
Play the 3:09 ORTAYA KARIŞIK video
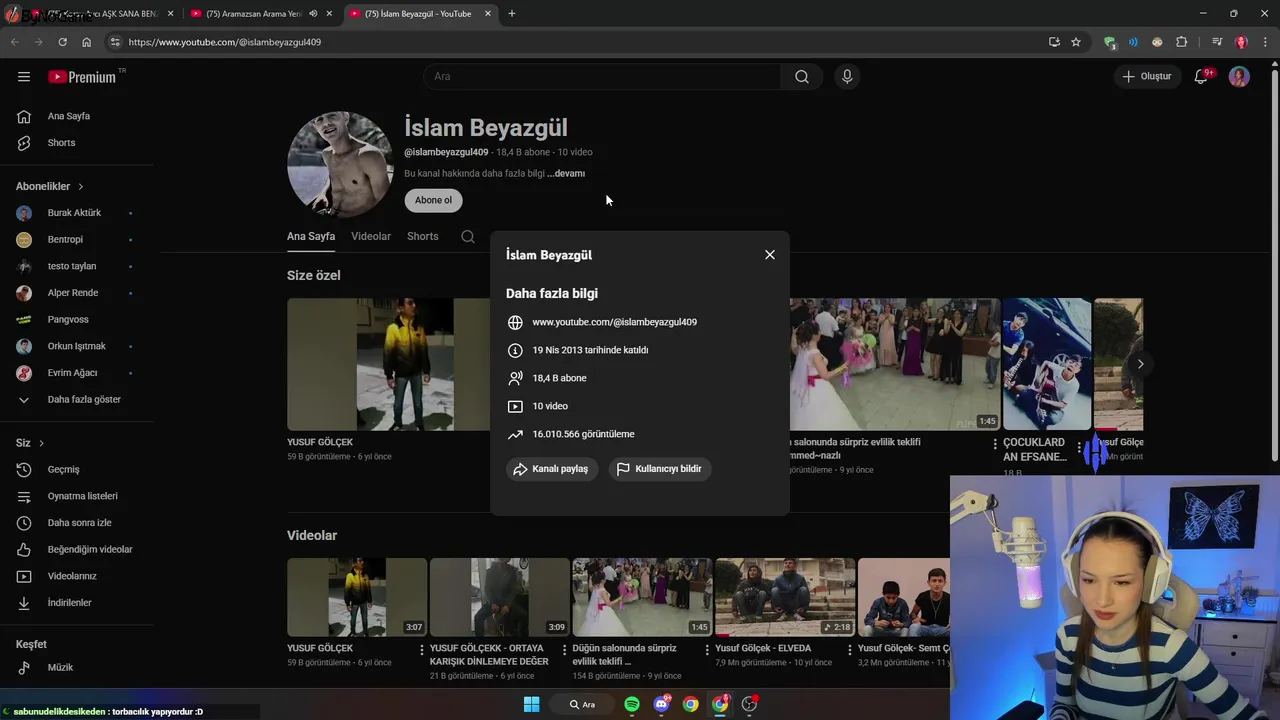pyautogui.click(x=499, y=597)
